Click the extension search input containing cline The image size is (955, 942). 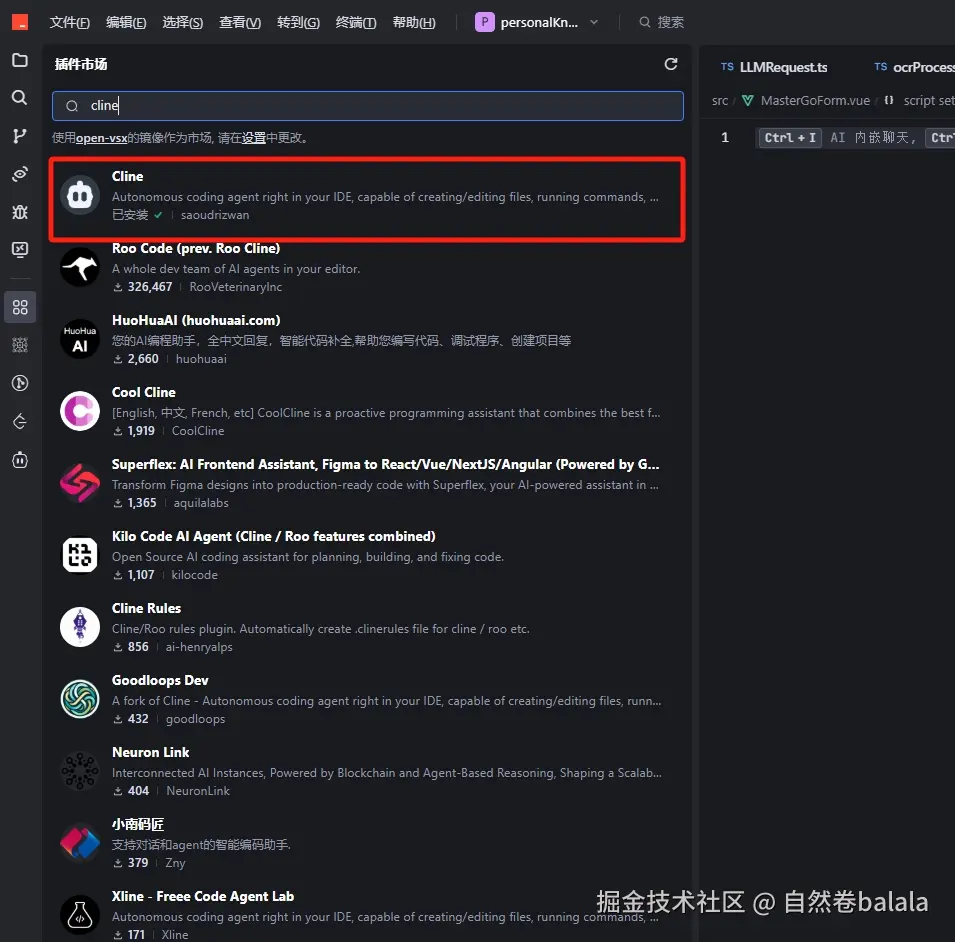367,105
